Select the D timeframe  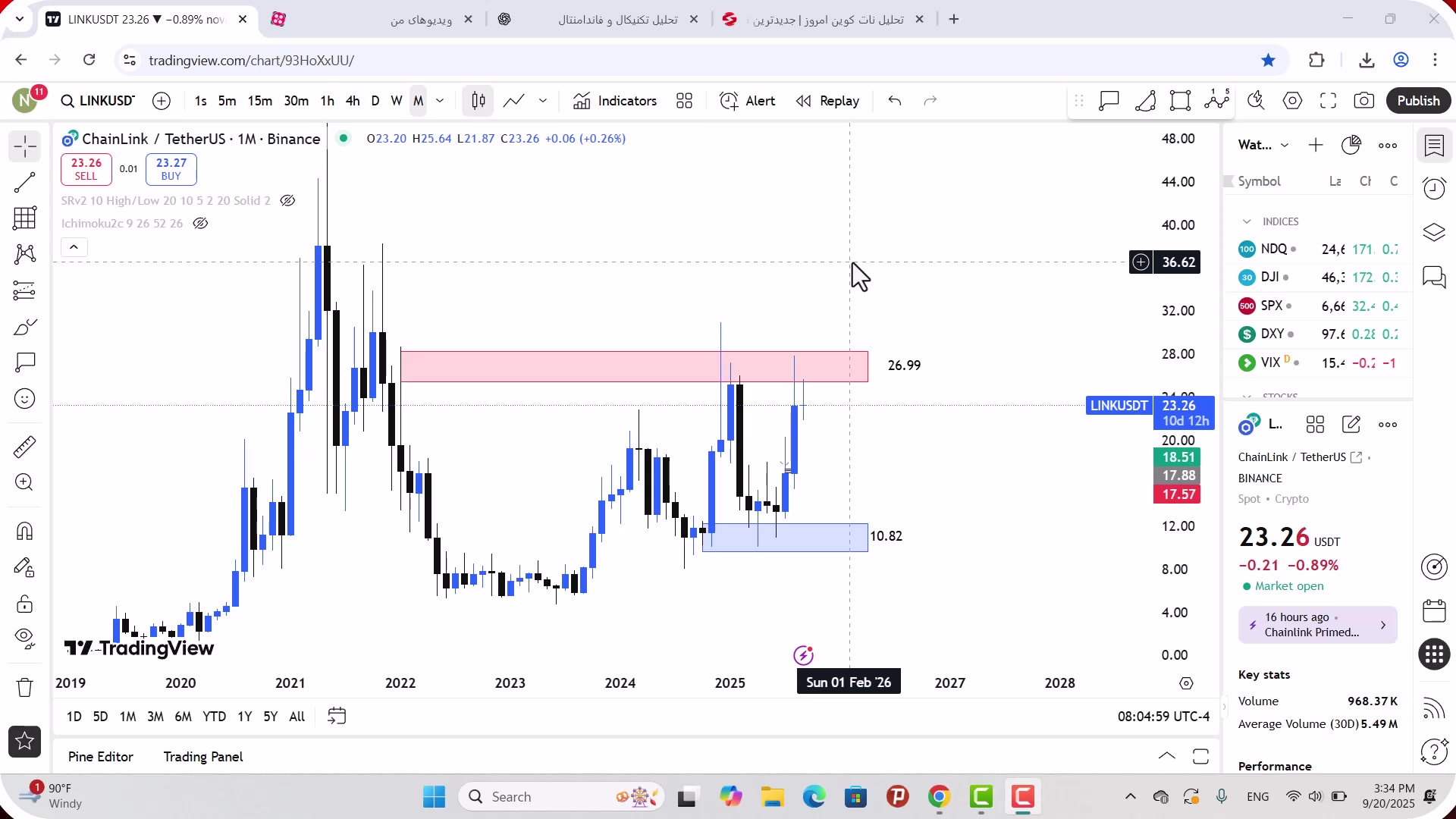point(375,101)
